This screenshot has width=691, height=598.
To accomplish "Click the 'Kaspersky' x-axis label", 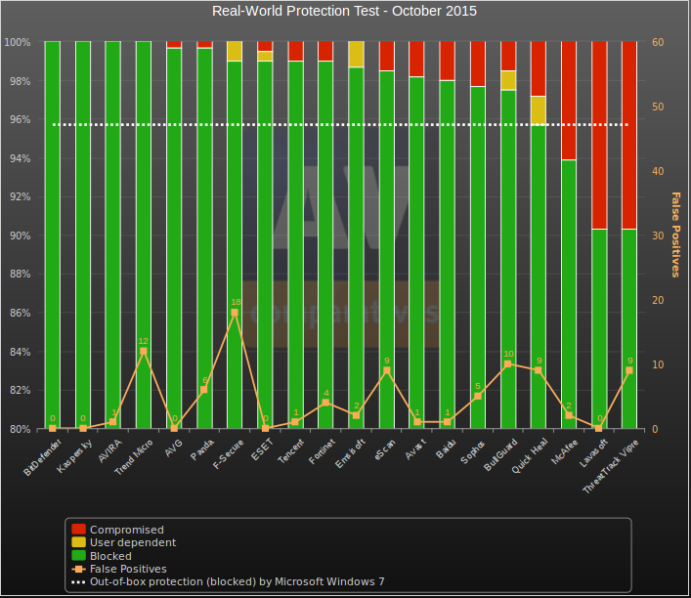I will tap(75, 456).
